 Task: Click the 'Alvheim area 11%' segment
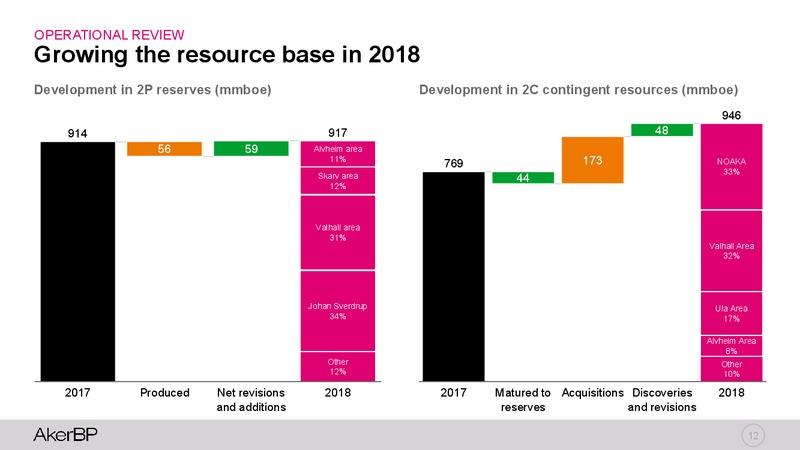(x=338, y=154)
